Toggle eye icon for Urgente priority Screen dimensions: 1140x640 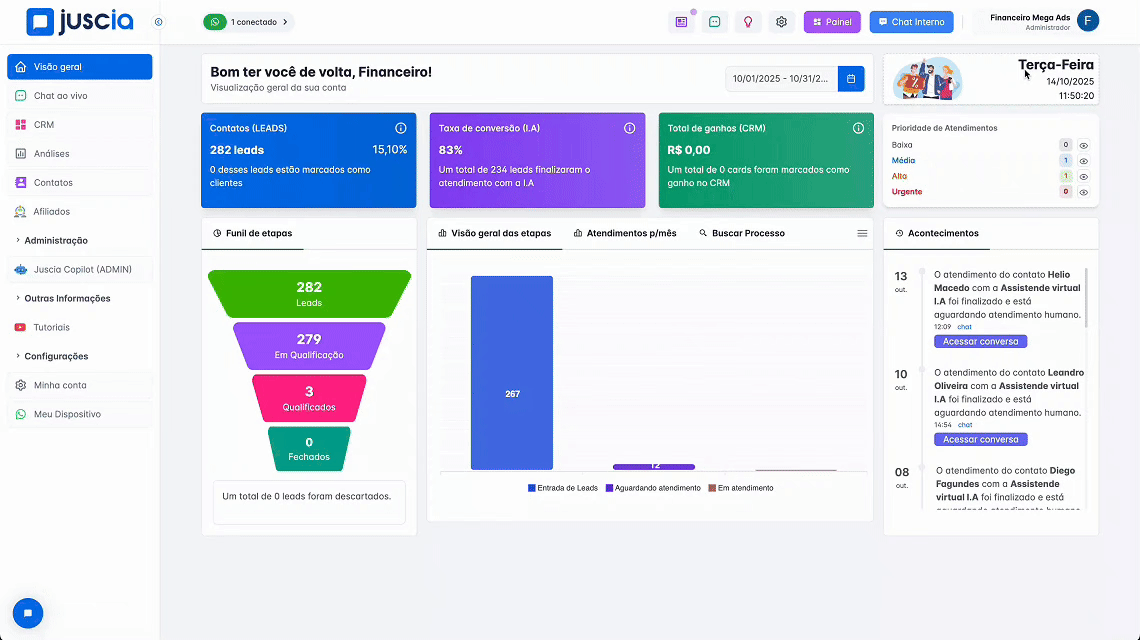click(1083, 192)
